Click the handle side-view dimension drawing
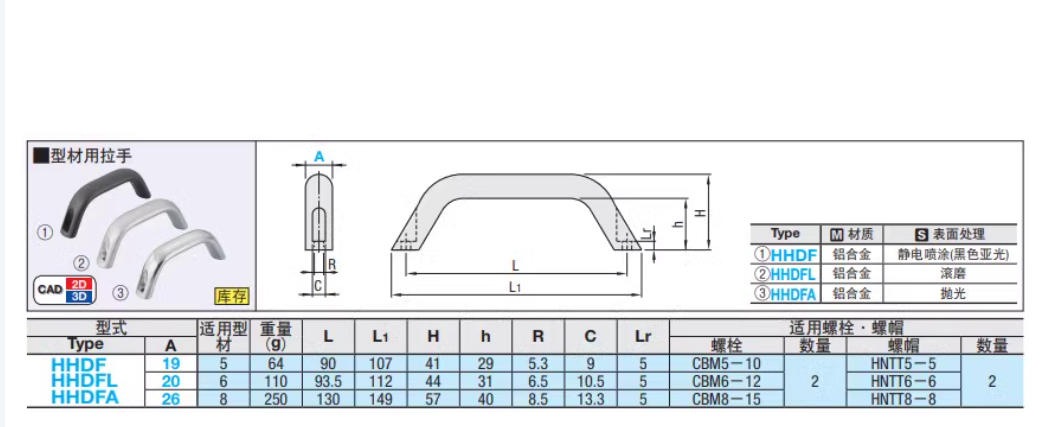This screenshot has height=427, width=1056. coord(319,225)
